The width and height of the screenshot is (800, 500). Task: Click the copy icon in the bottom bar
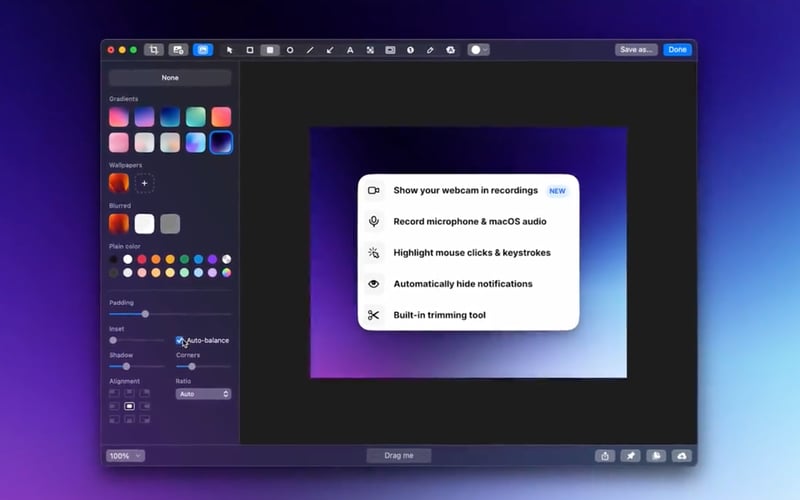656,456
